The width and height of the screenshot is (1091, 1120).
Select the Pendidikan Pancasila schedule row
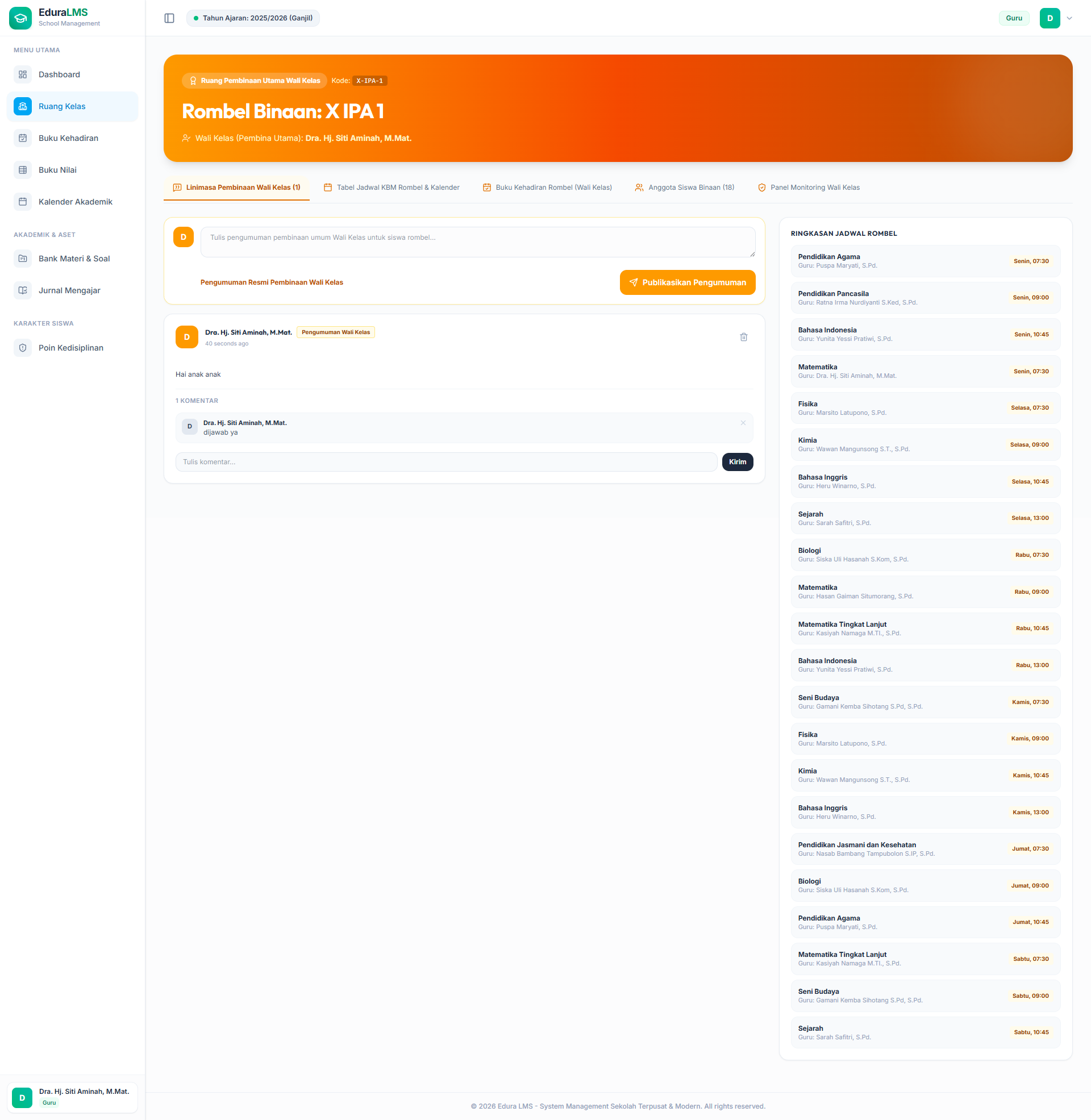click(x=926, y=298)
